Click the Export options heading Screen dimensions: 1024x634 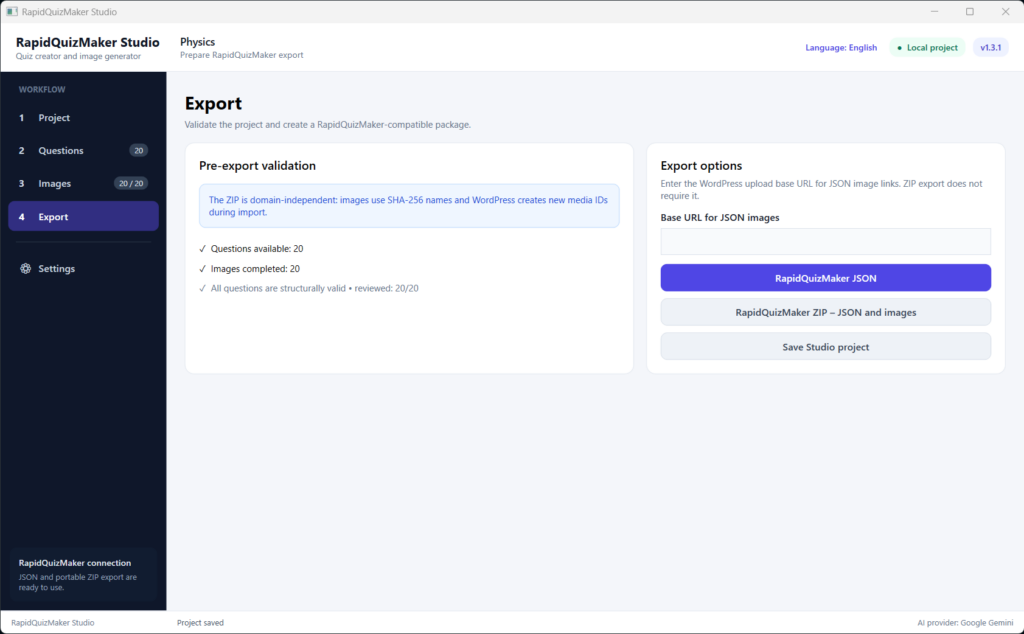pyautogui.click(x=701, y=166)
